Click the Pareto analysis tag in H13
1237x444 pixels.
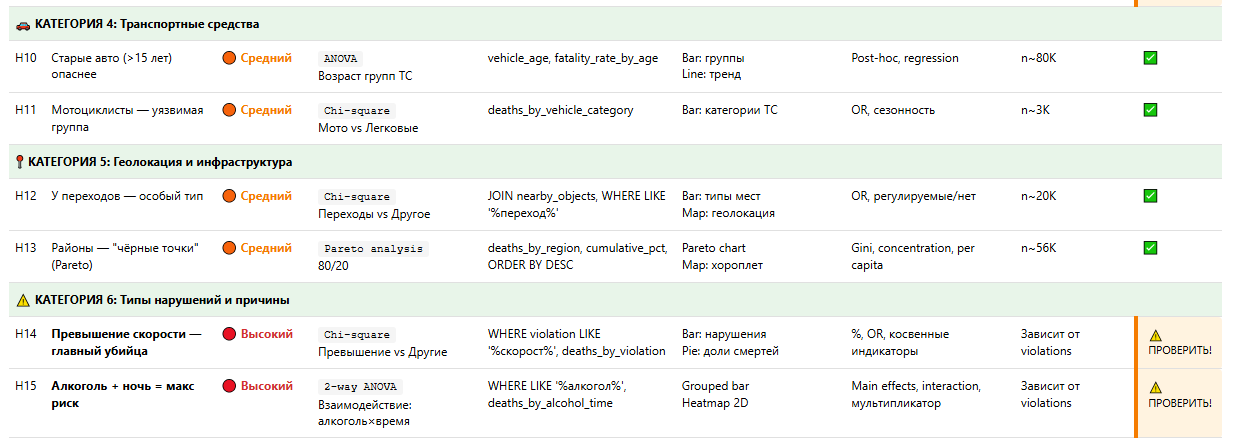(x=373, y=249)
